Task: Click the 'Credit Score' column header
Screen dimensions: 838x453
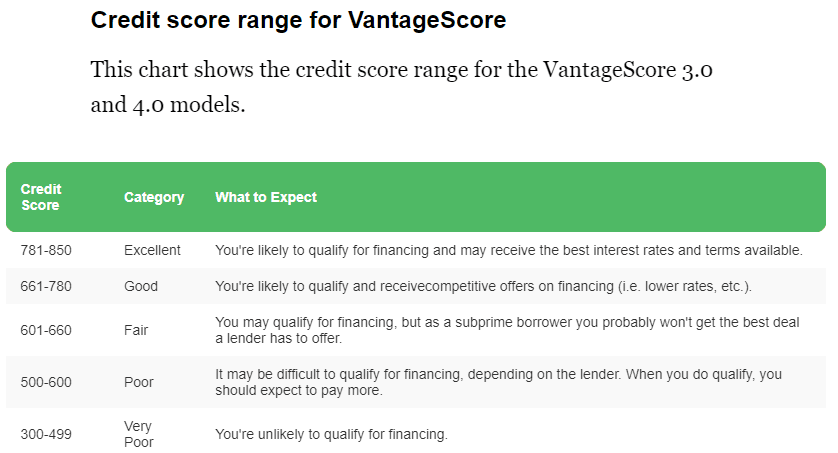Action: 41,197
